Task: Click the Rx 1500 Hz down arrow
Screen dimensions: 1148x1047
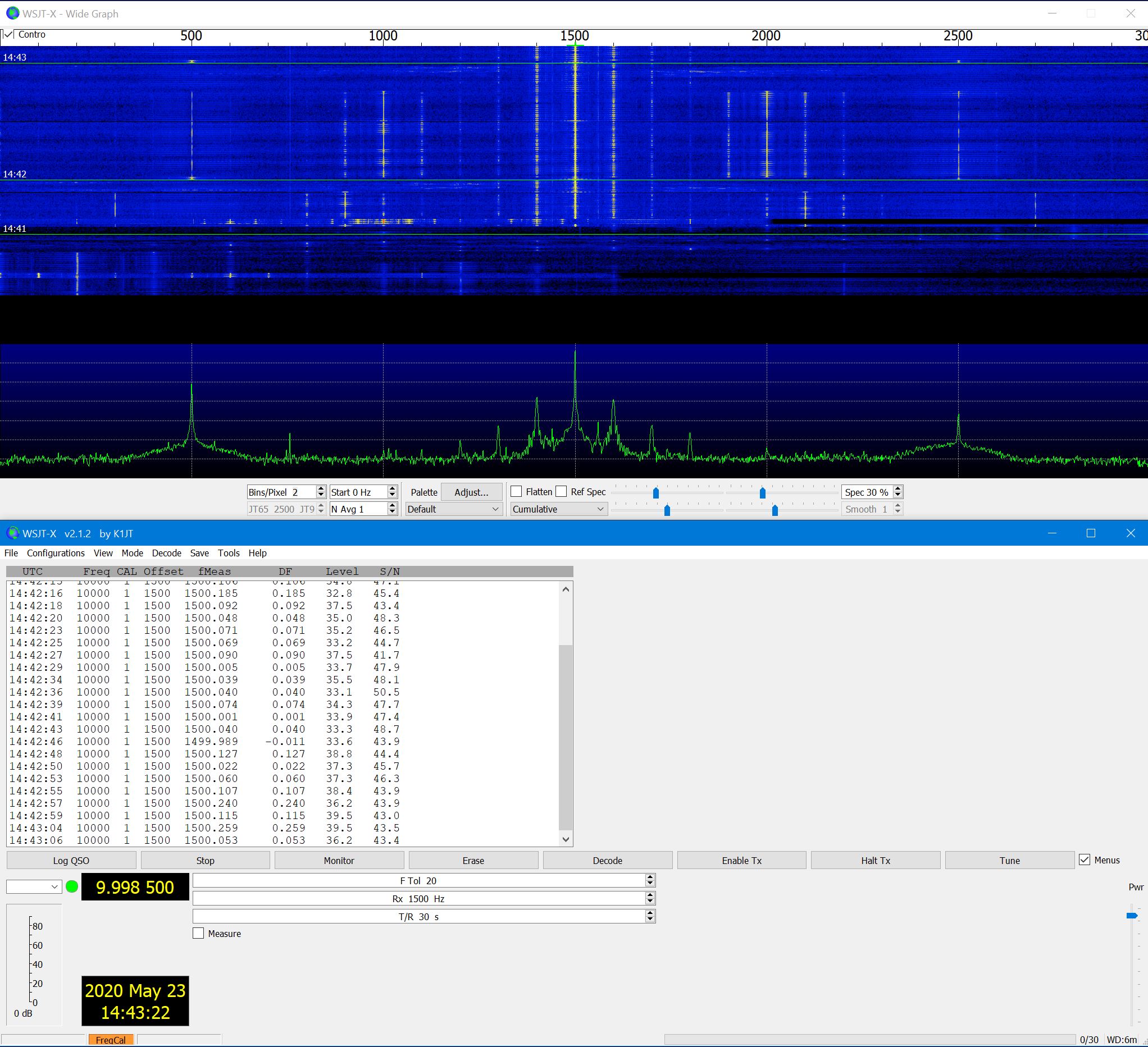Action: [650, 902]
